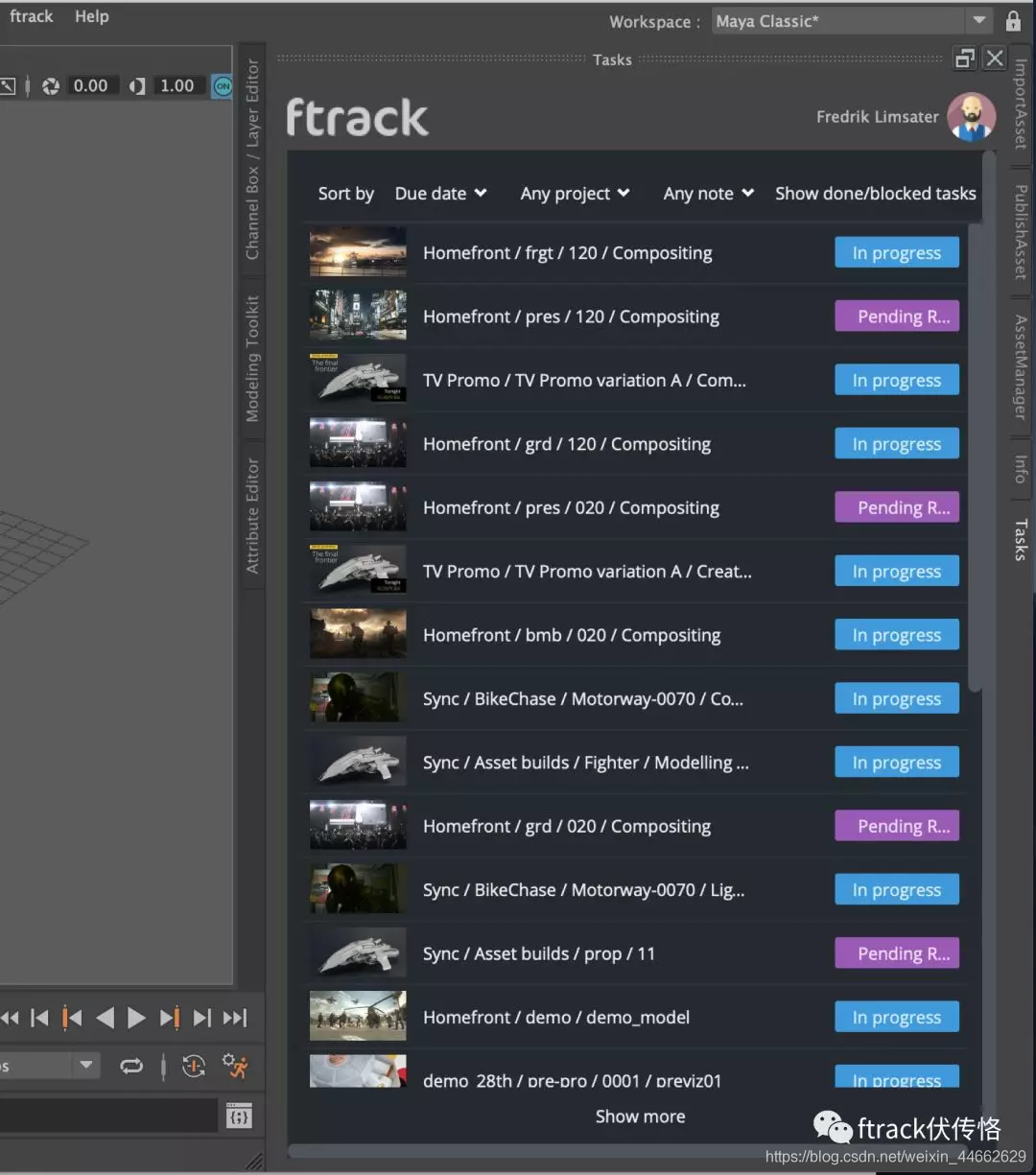The image size is (1036, 1175).
Task: Open Pending status for Homefront / grd / 020
Action: (x=897, y=826)
